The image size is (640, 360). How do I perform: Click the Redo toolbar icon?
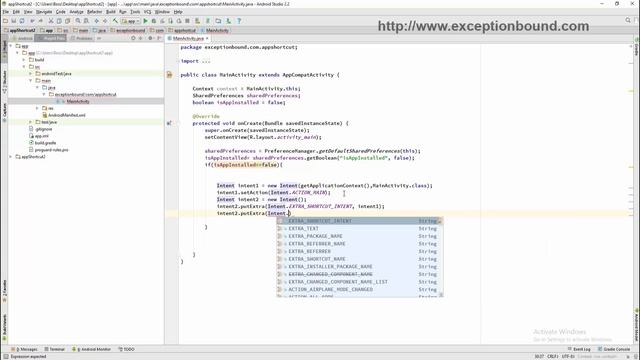[40, 21]
